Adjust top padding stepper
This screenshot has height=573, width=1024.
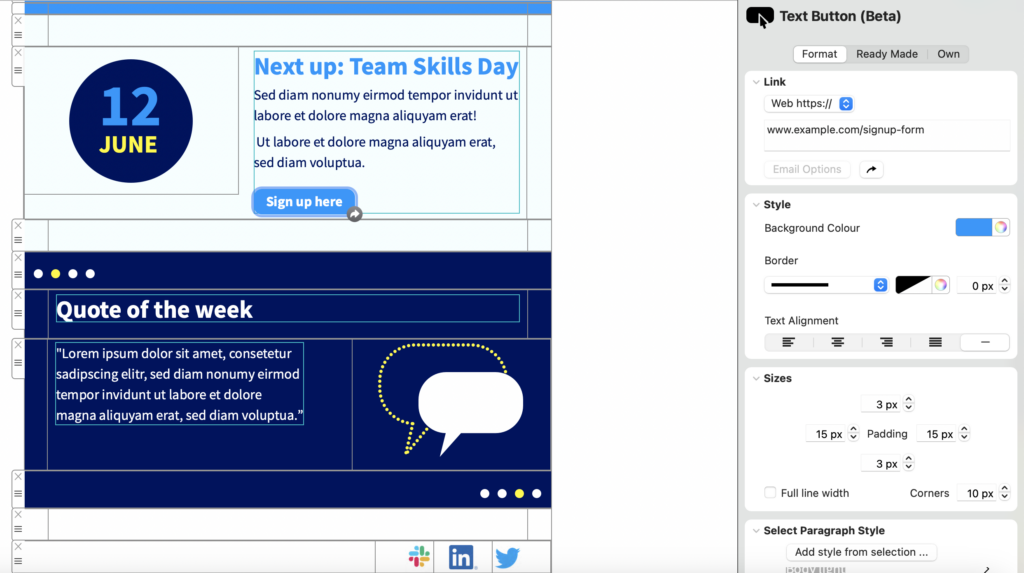pyautogui.click(x=908, y=404)
